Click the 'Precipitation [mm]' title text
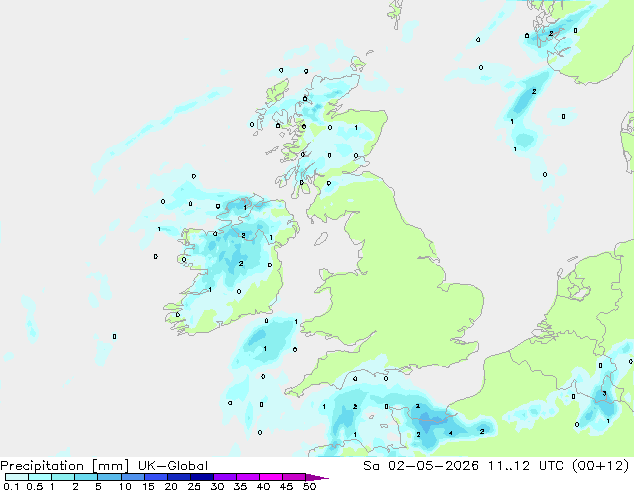The width and height of the screenshot is (634, 490). [x=65, y=466]
